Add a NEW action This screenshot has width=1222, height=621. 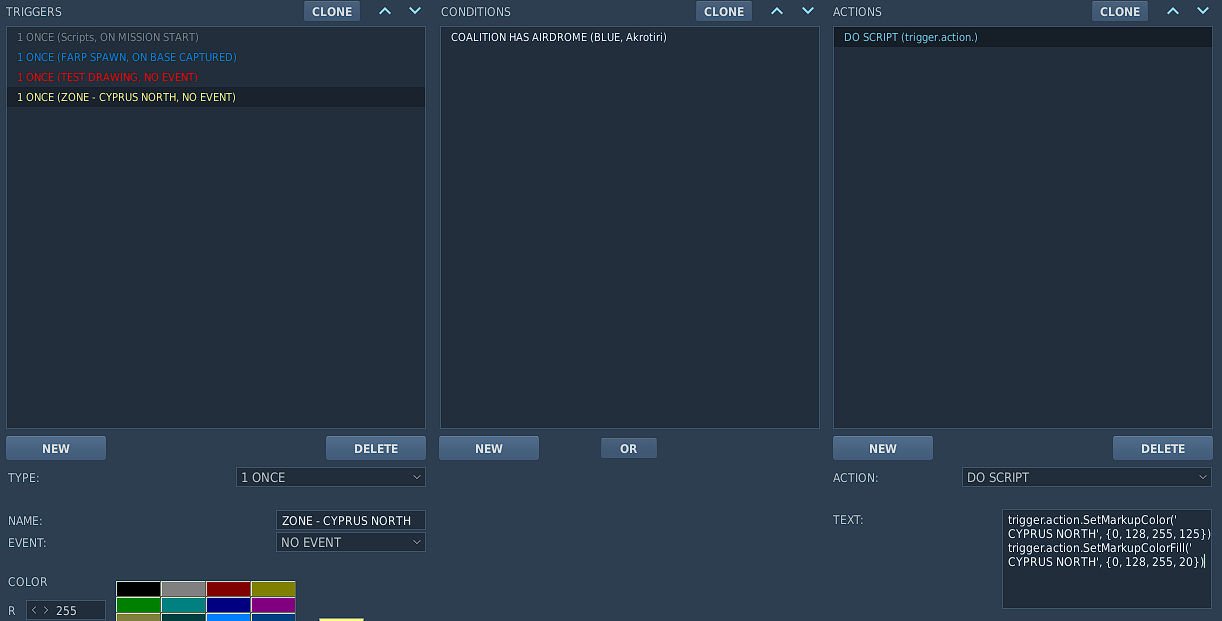(883, 448)
